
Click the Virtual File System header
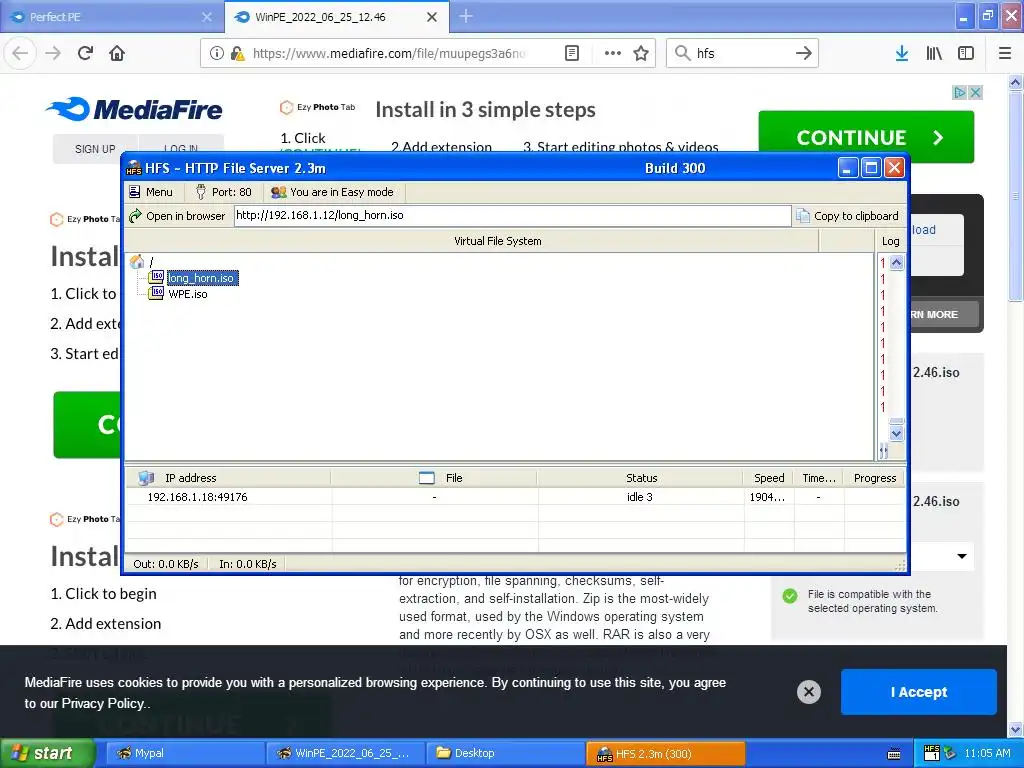(x=498, y=241)
